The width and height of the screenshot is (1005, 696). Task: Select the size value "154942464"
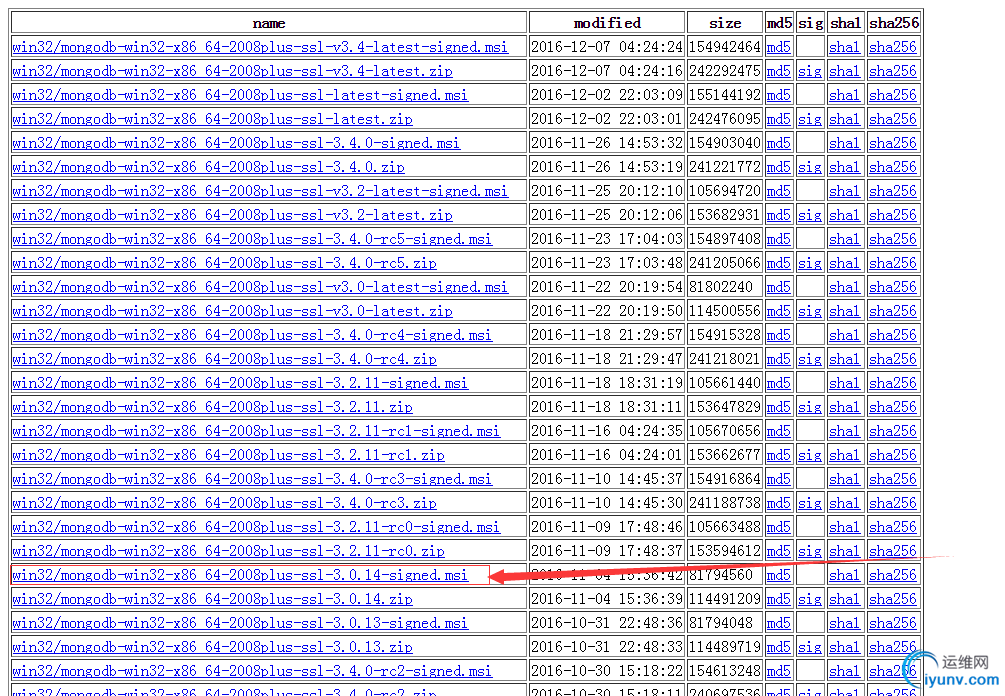pyautogui.click(x=725, y=47)
